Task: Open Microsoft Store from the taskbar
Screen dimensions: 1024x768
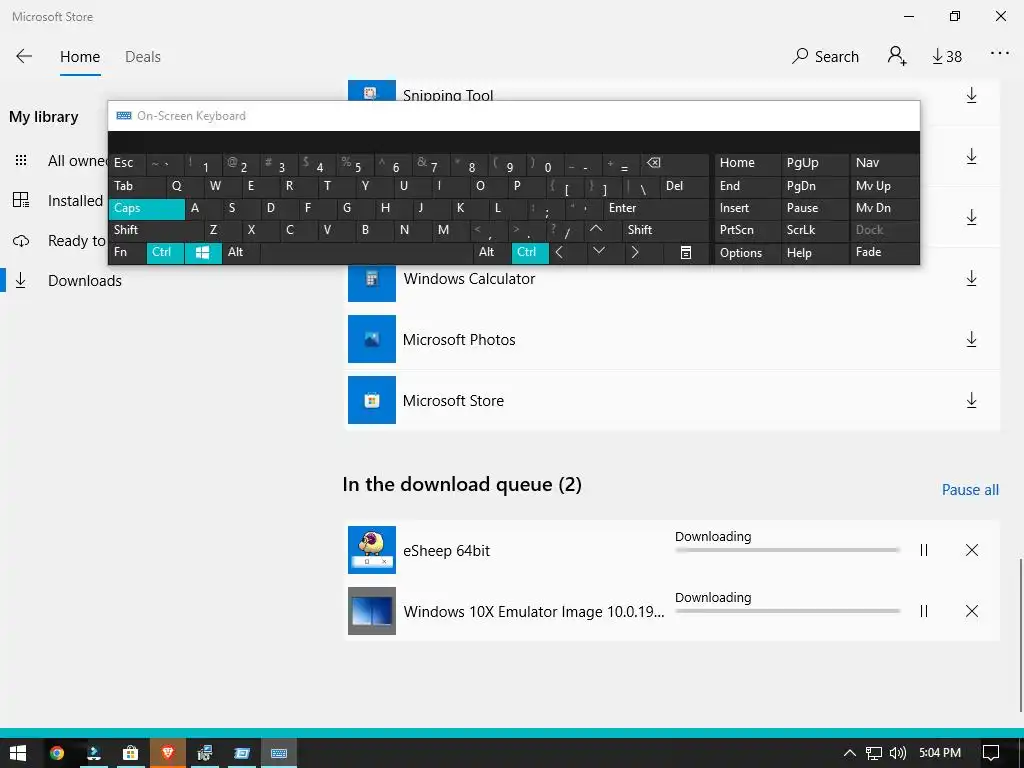Action: click(x=131, y=753)
